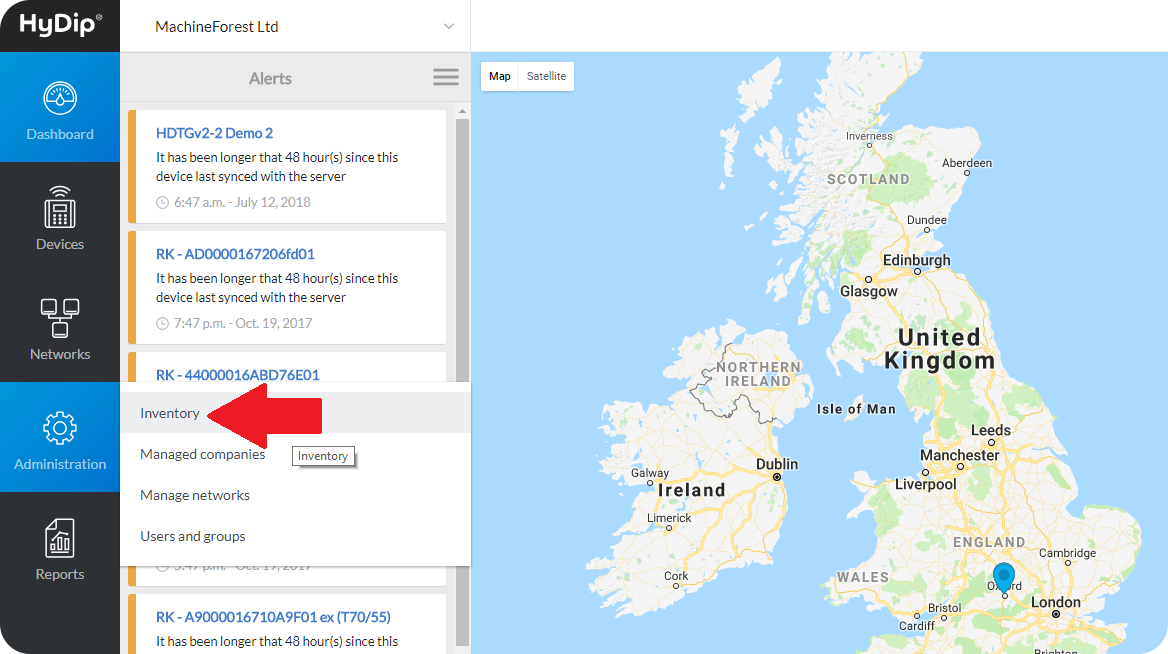Click Galway label on the map

[x=650, y=473]
